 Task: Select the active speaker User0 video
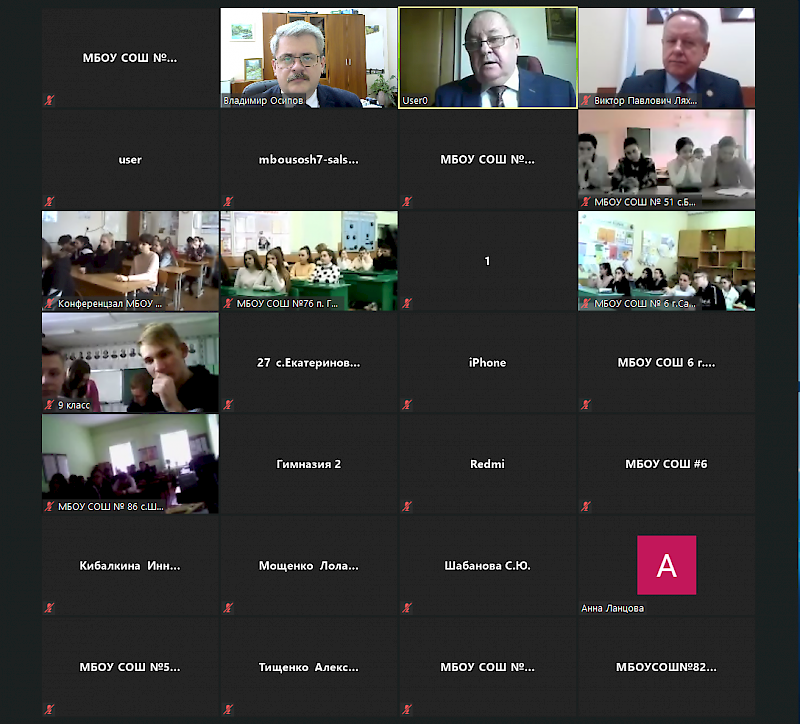[x=488, y=57]
